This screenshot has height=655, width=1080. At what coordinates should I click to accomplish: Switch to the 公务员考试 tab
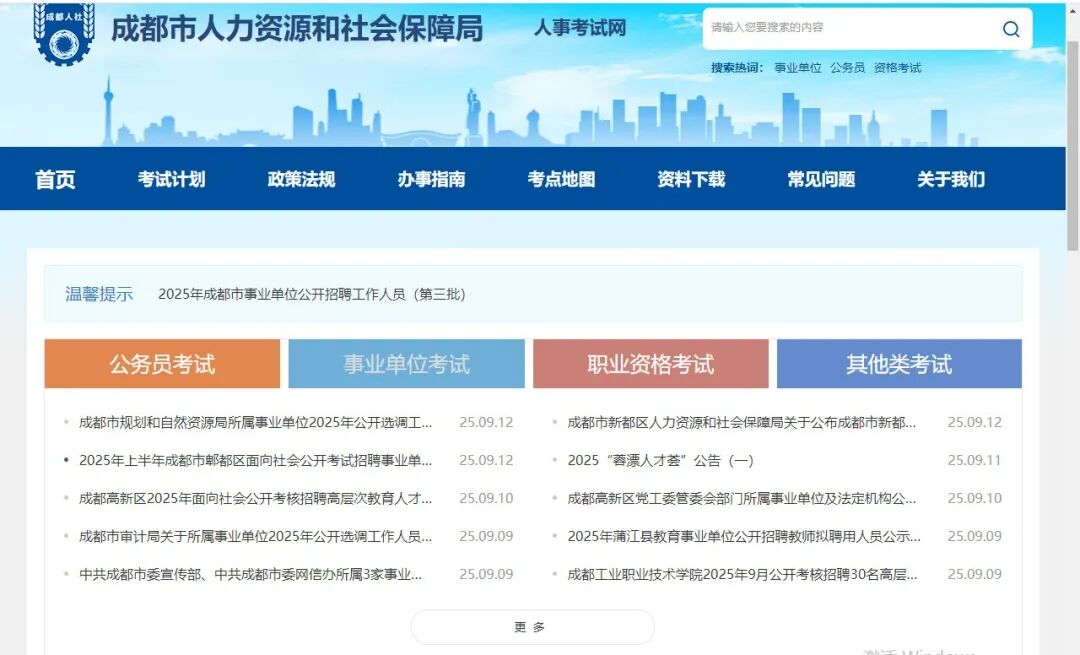[x=160, y=364]
